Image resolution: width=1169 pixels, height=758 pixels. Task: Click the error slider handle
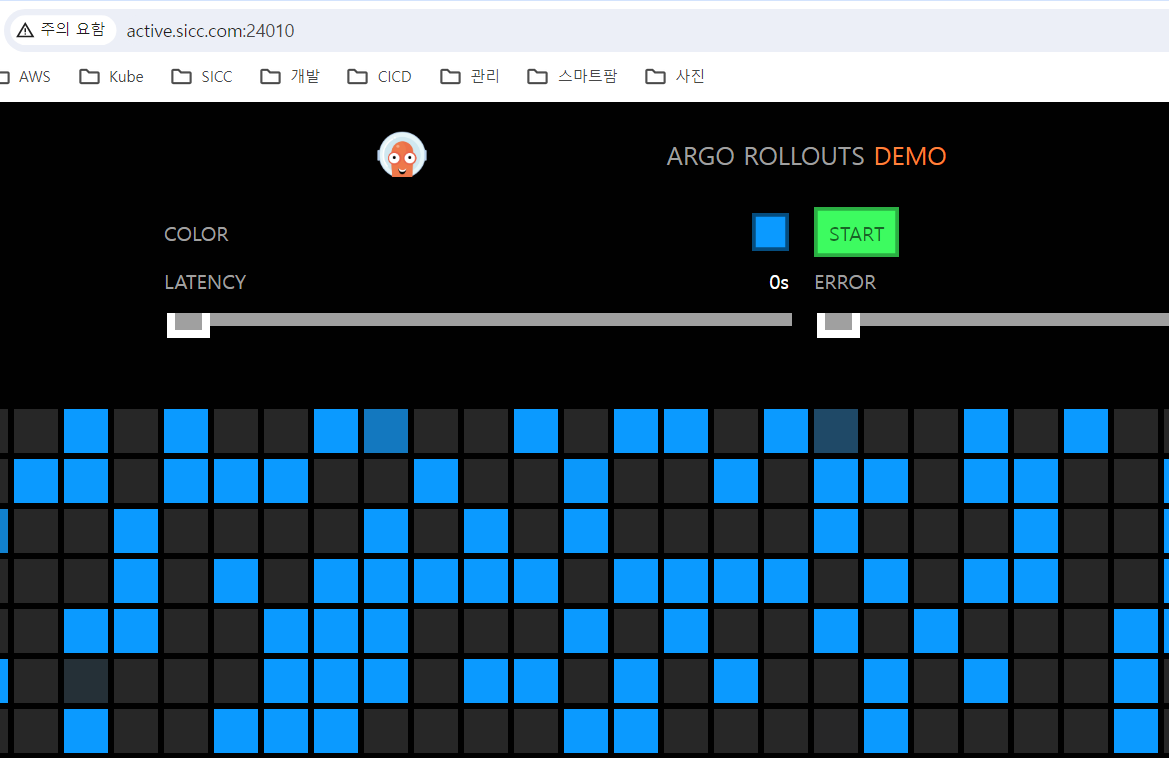point(839,324)
